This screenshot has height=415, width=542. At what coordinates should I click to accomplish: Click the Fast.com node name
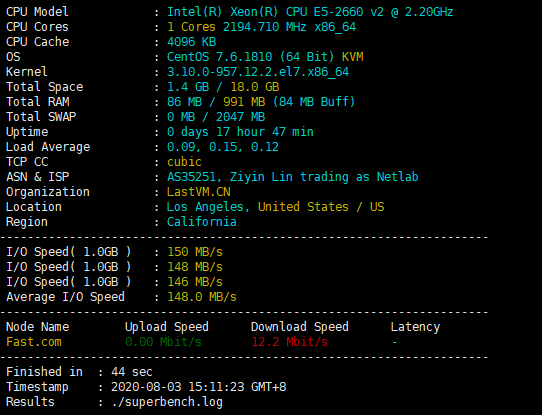click(x=34, y=342)
